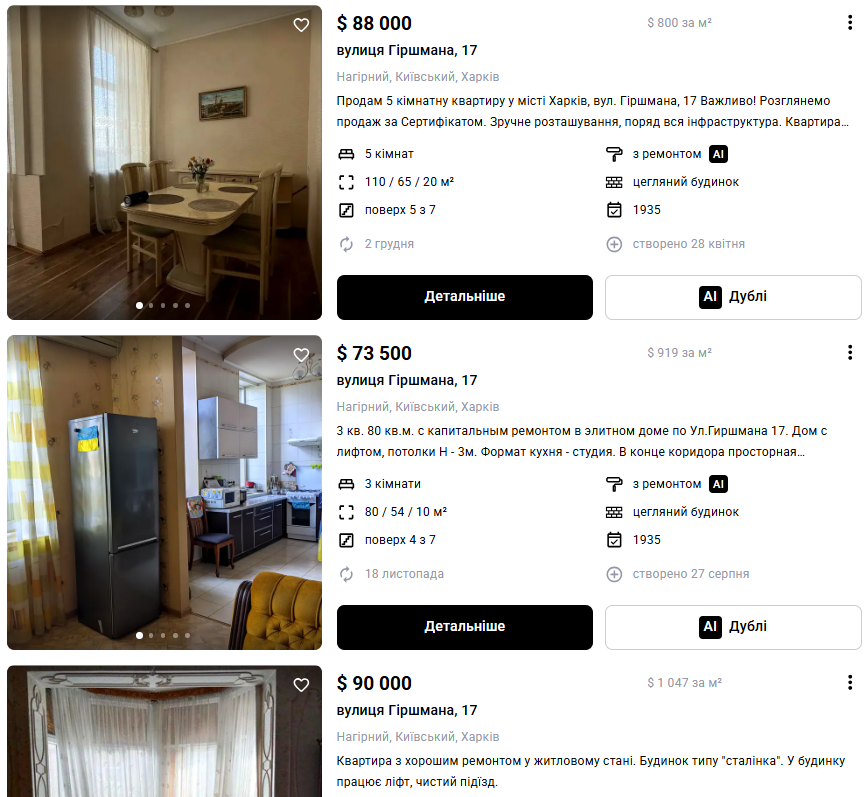Favorite the $90 000 listing with the heart icon

click(301, 685)
